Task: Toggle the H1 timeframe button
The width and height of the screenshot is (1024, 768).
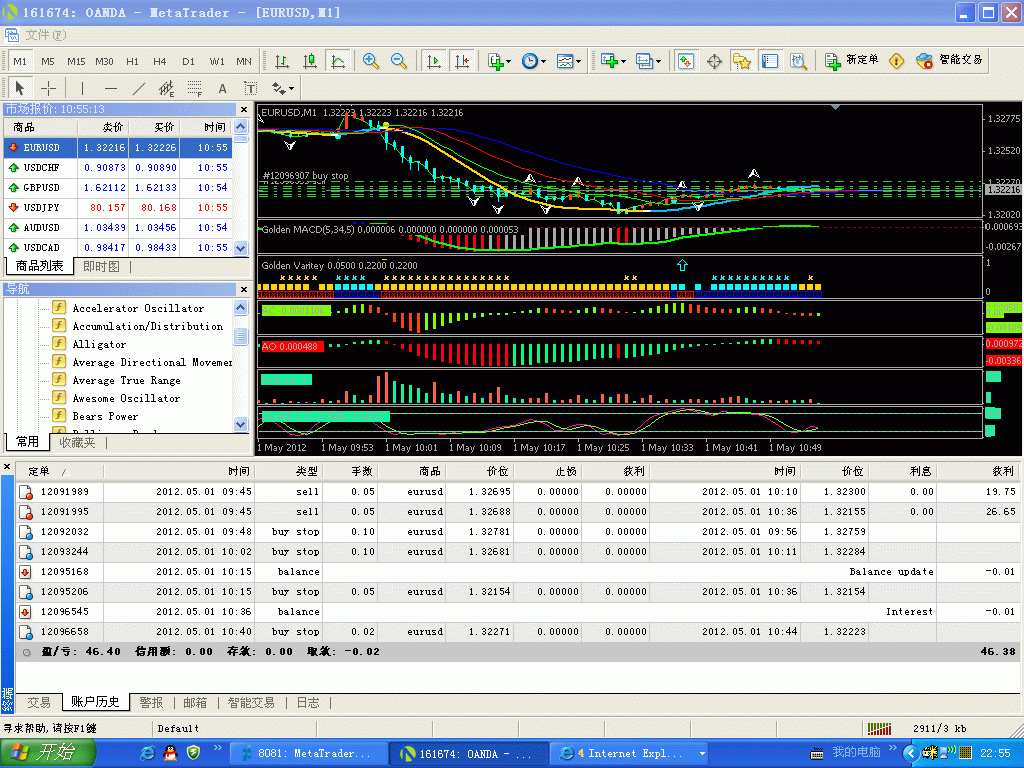Action: tap(132, 61)
